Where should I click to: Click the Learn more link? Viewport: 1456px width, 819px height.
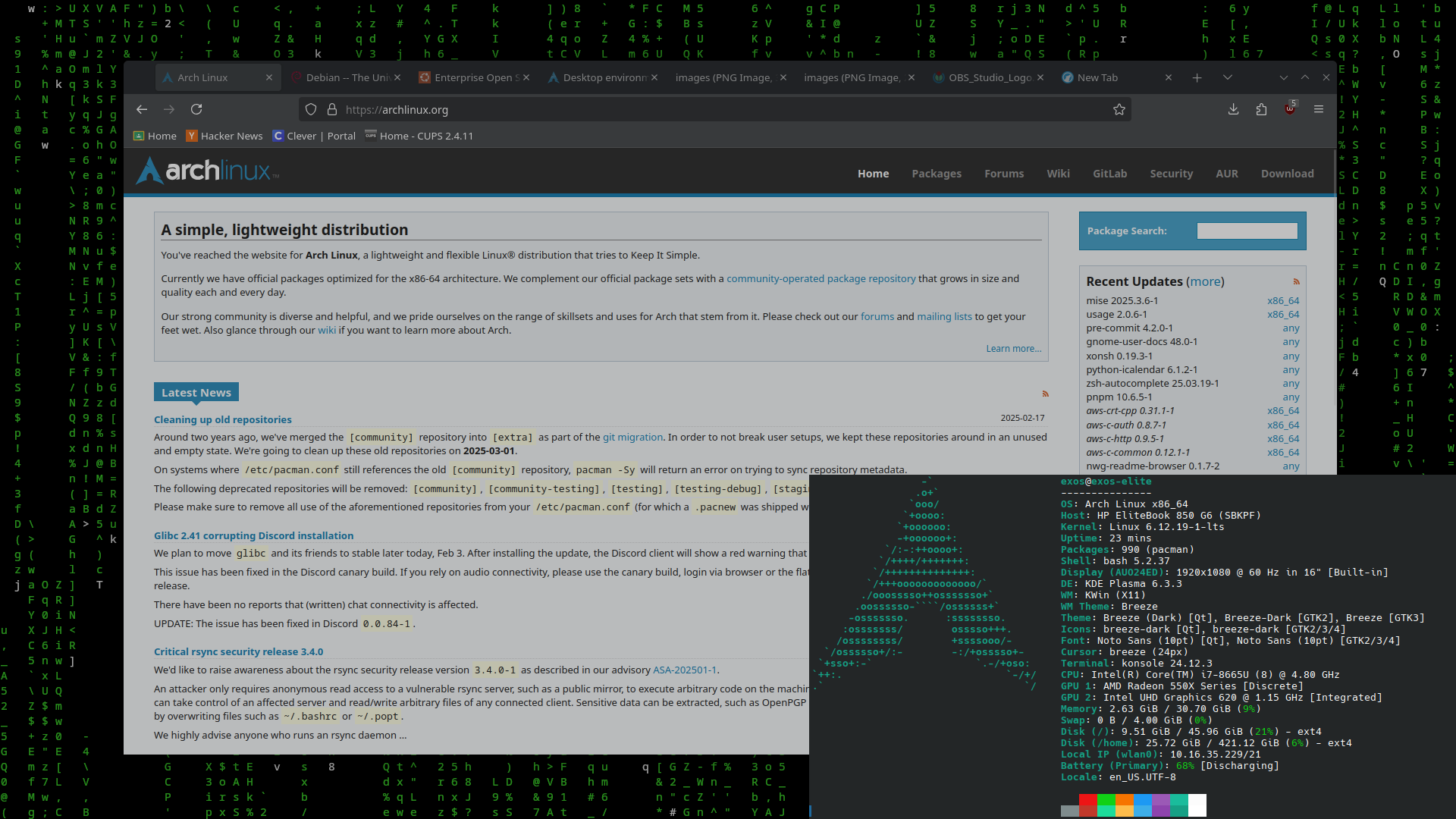pyautogui.click(x=1013, y=348)
